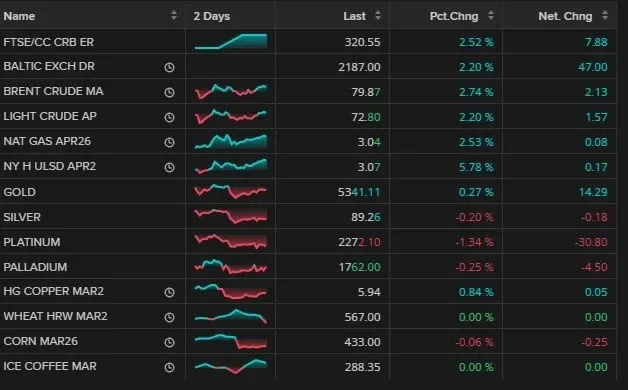The width and height of the screenshot is (628, 390).
Task: Click the clock icon next to HG COPPER MAR2
Action: tap(169, 292)
